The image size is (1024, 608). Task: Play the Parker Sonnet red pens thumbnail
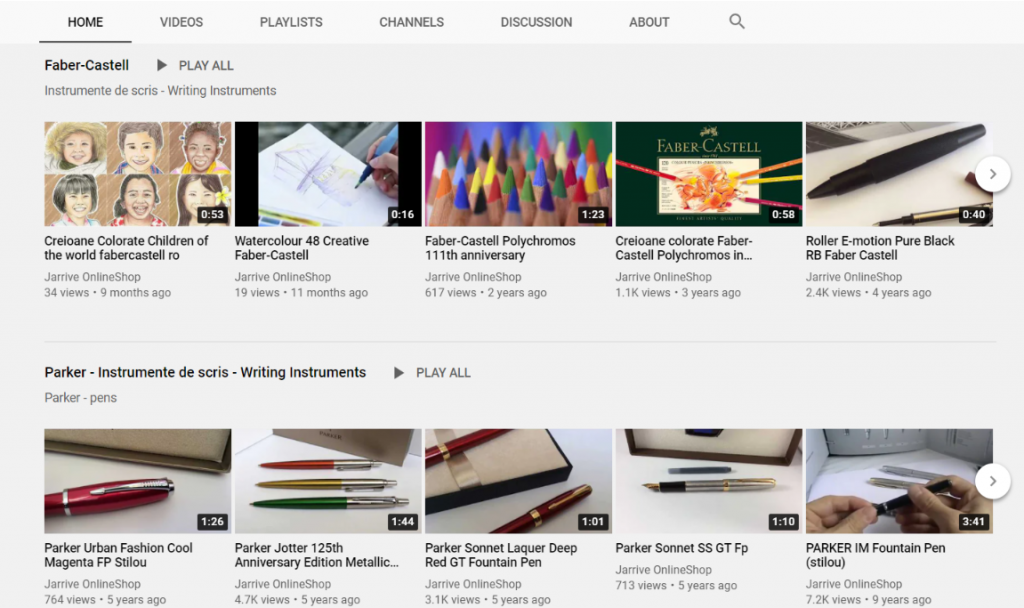click(519, 481)
